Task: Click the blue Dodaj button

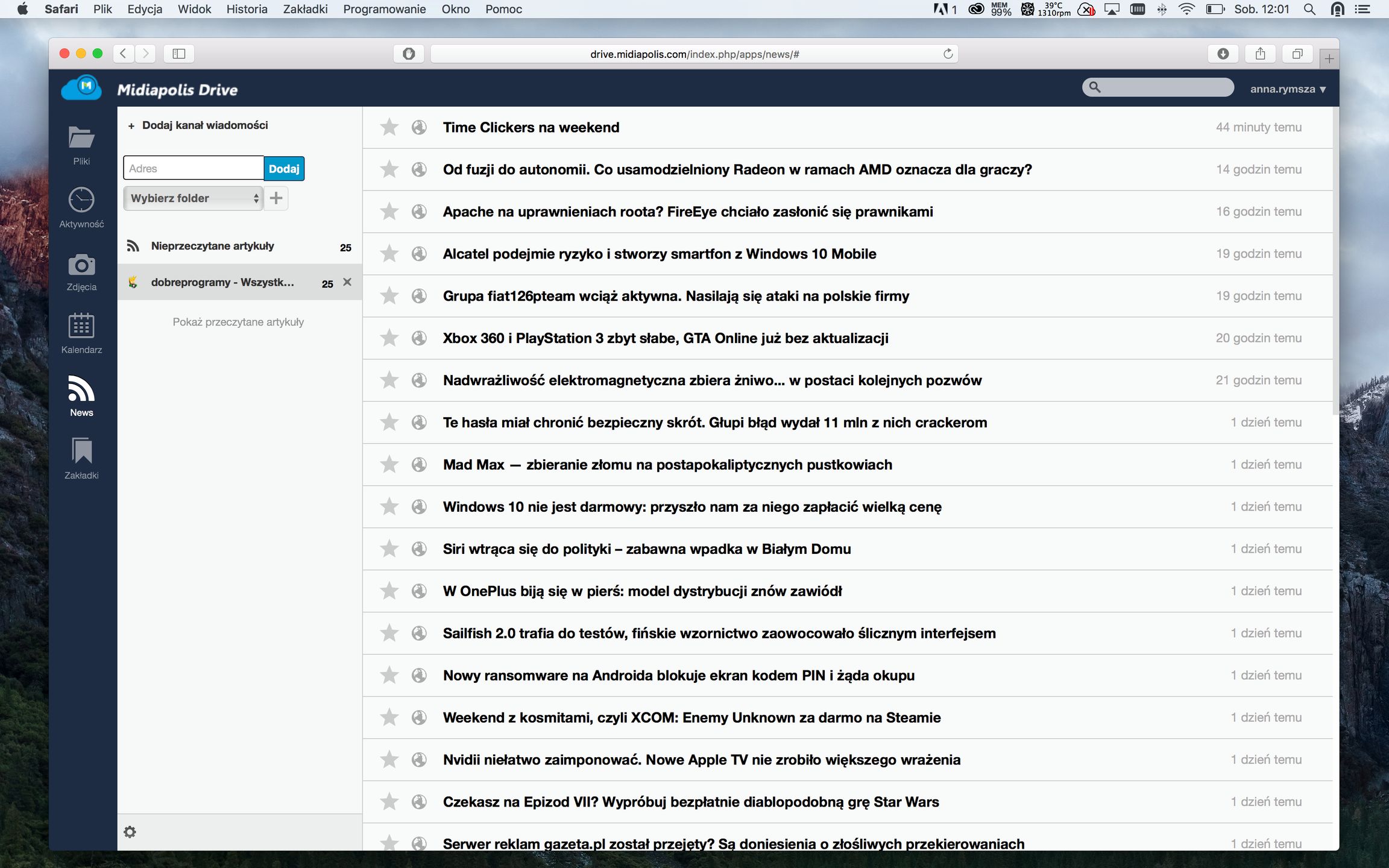Action: 284,169
